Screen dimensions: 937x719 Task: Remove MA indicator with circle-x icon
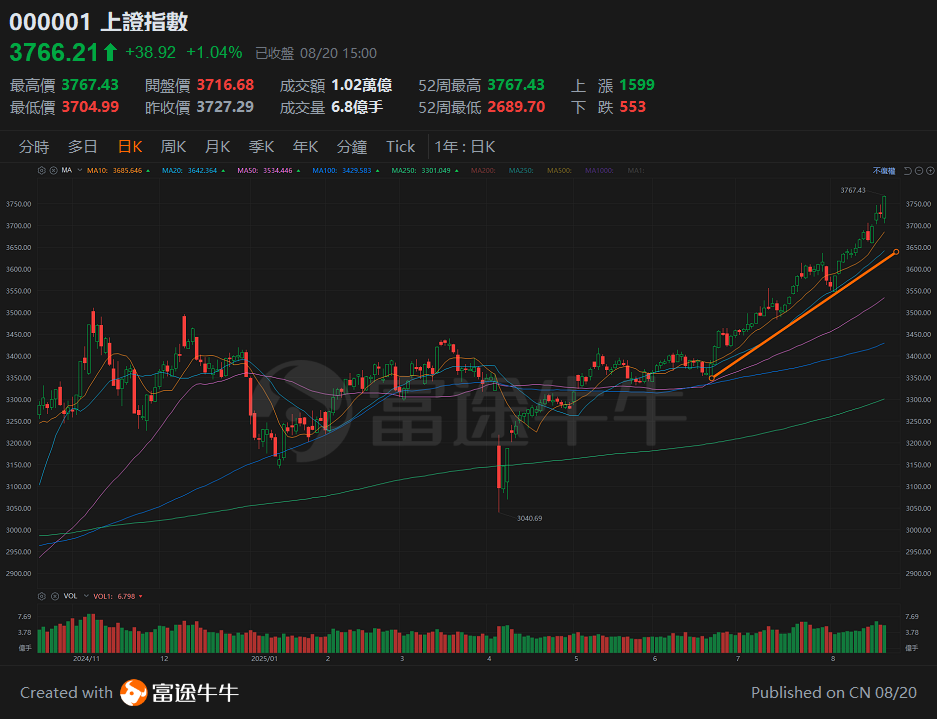(52, 170)
